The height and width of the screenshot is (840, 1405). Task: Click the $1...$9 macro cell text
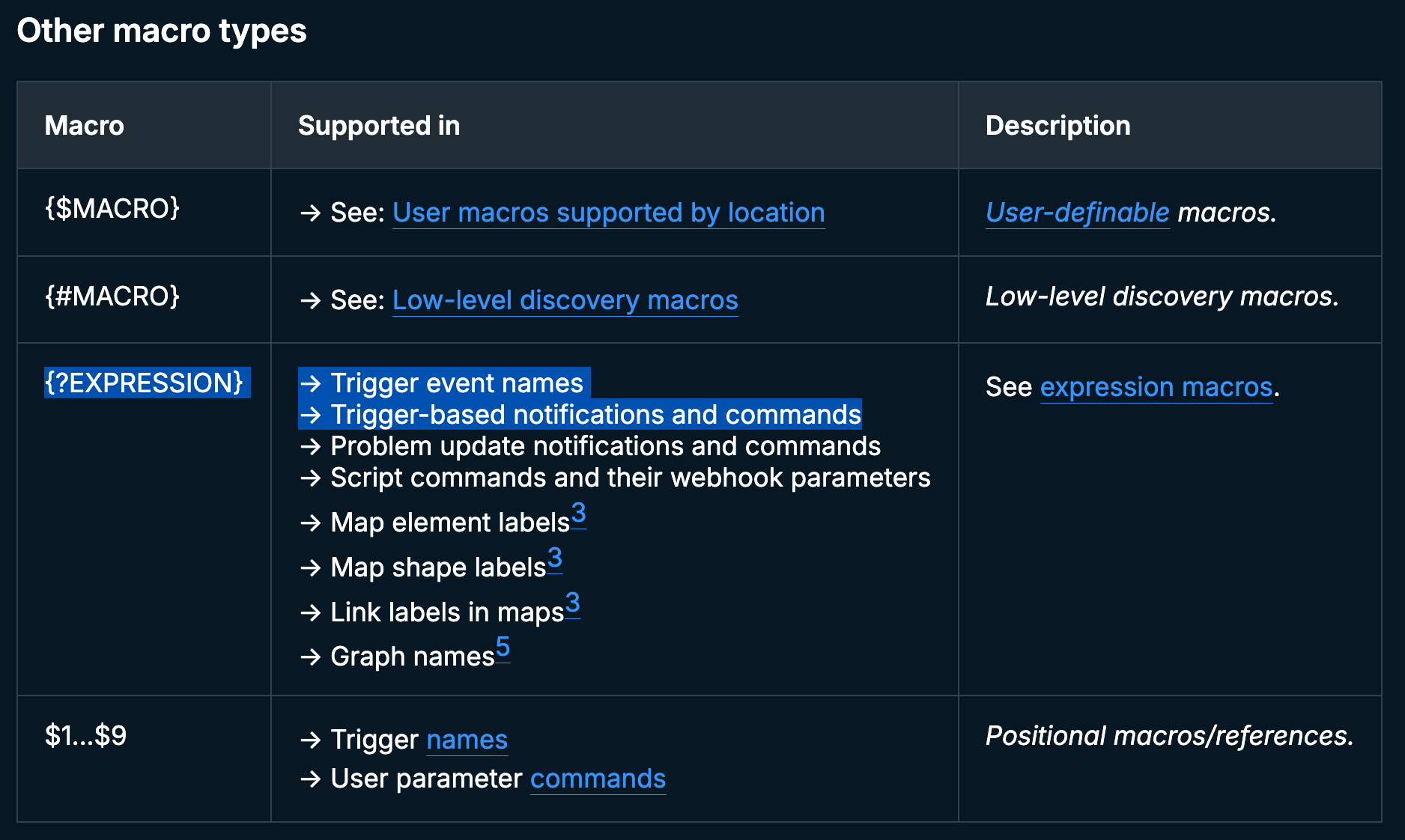pos(85,736)
